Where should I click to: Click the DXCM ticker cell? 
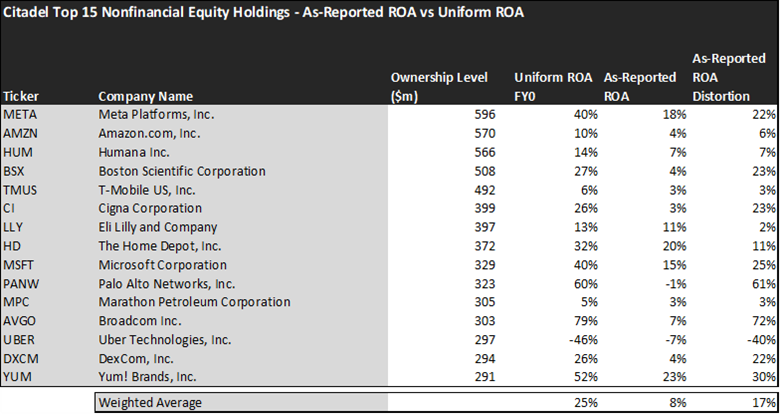pyautogui.click(x=21, y=358)
